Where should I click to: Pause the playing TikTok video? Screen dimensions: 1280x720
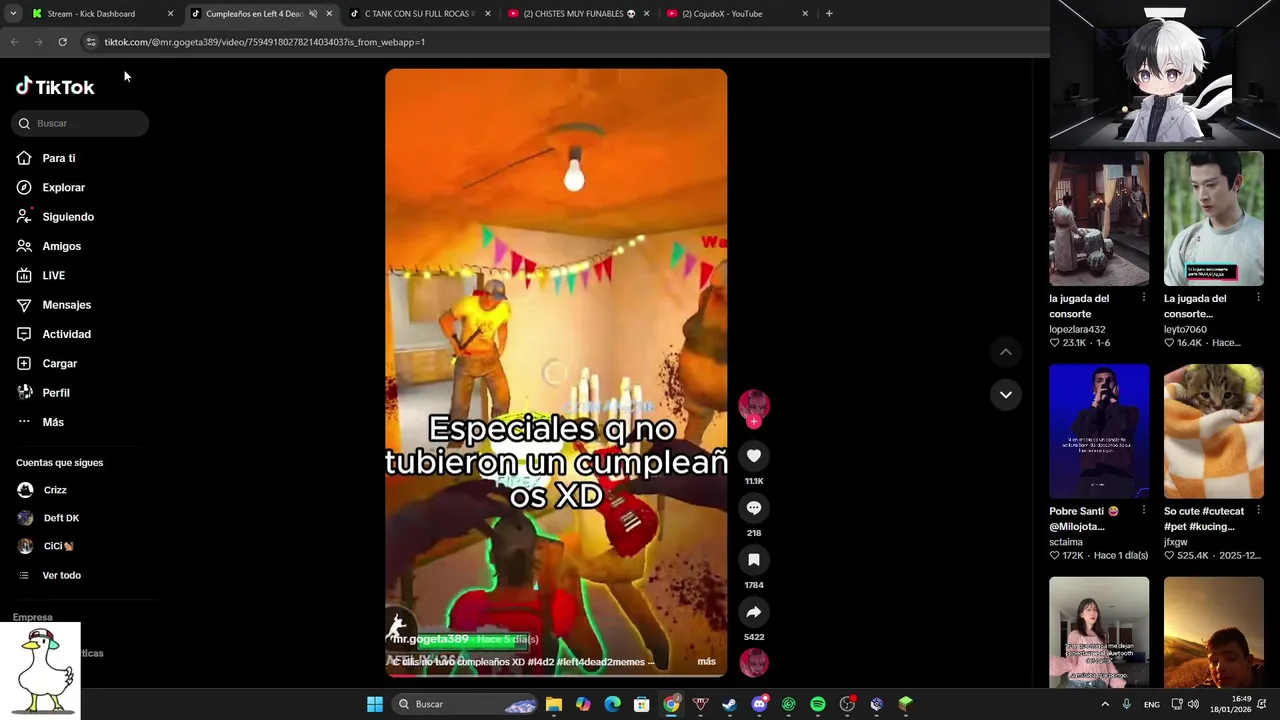[556, 372]
